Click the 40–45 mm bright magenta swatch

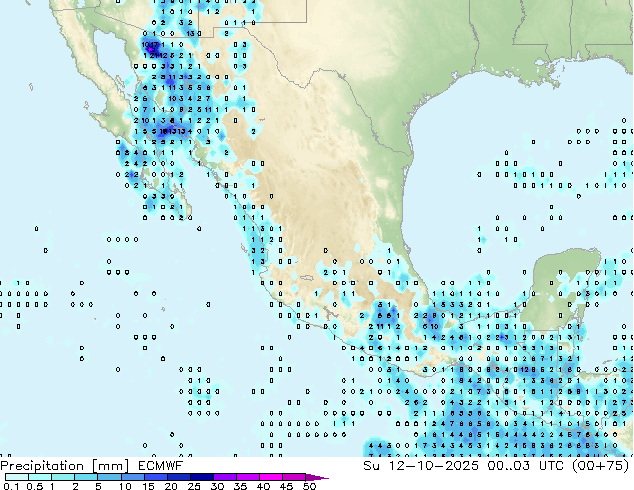click(271, 477)
